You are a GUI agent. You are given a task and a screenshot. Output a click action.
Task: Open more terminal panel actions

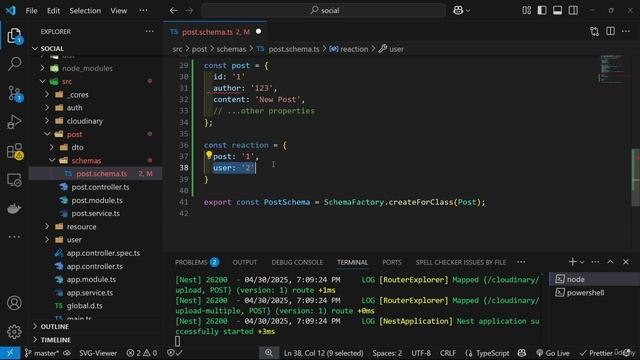tap(595, 262)
